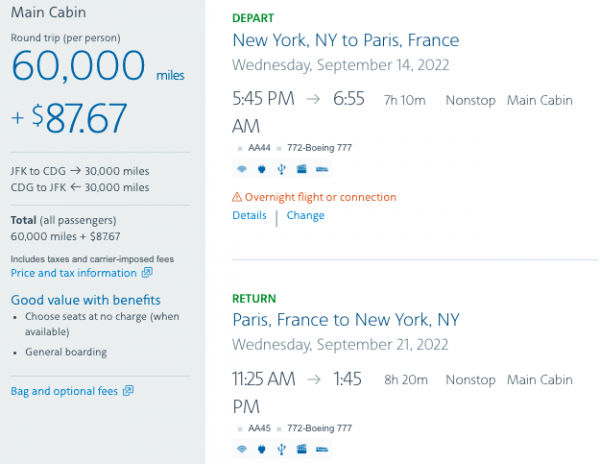Click the Wi-Fi icon on departing flight AA44

(241, 168)
